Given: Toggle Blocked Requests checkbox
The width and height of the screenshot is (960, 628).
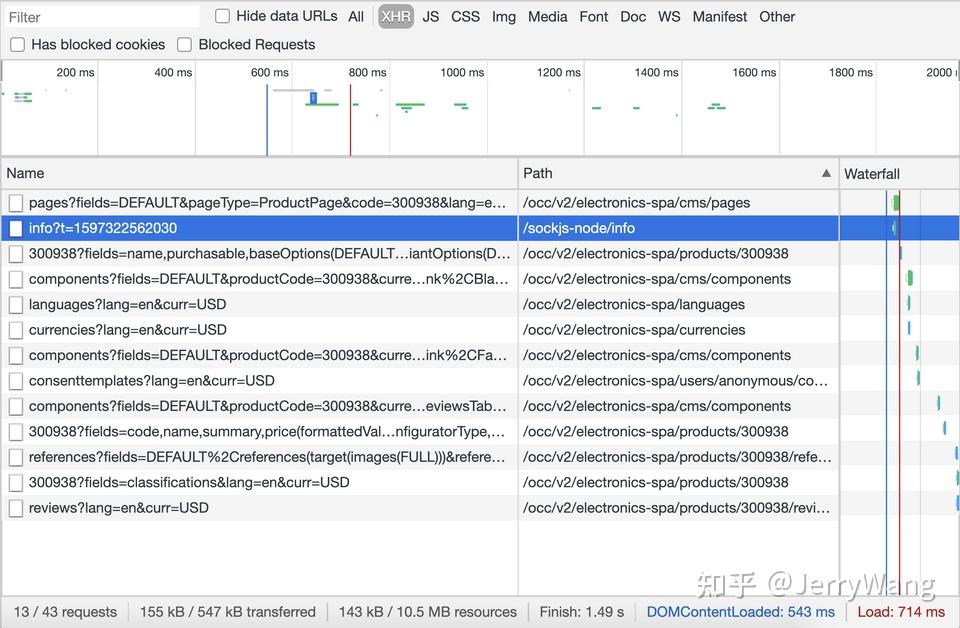Looking at the screenshot, I should (x=184, y=44).
